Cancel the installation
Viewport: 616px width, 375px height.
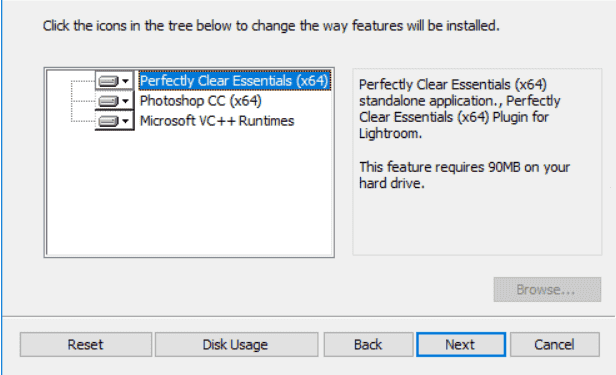(x=554, y=345)
